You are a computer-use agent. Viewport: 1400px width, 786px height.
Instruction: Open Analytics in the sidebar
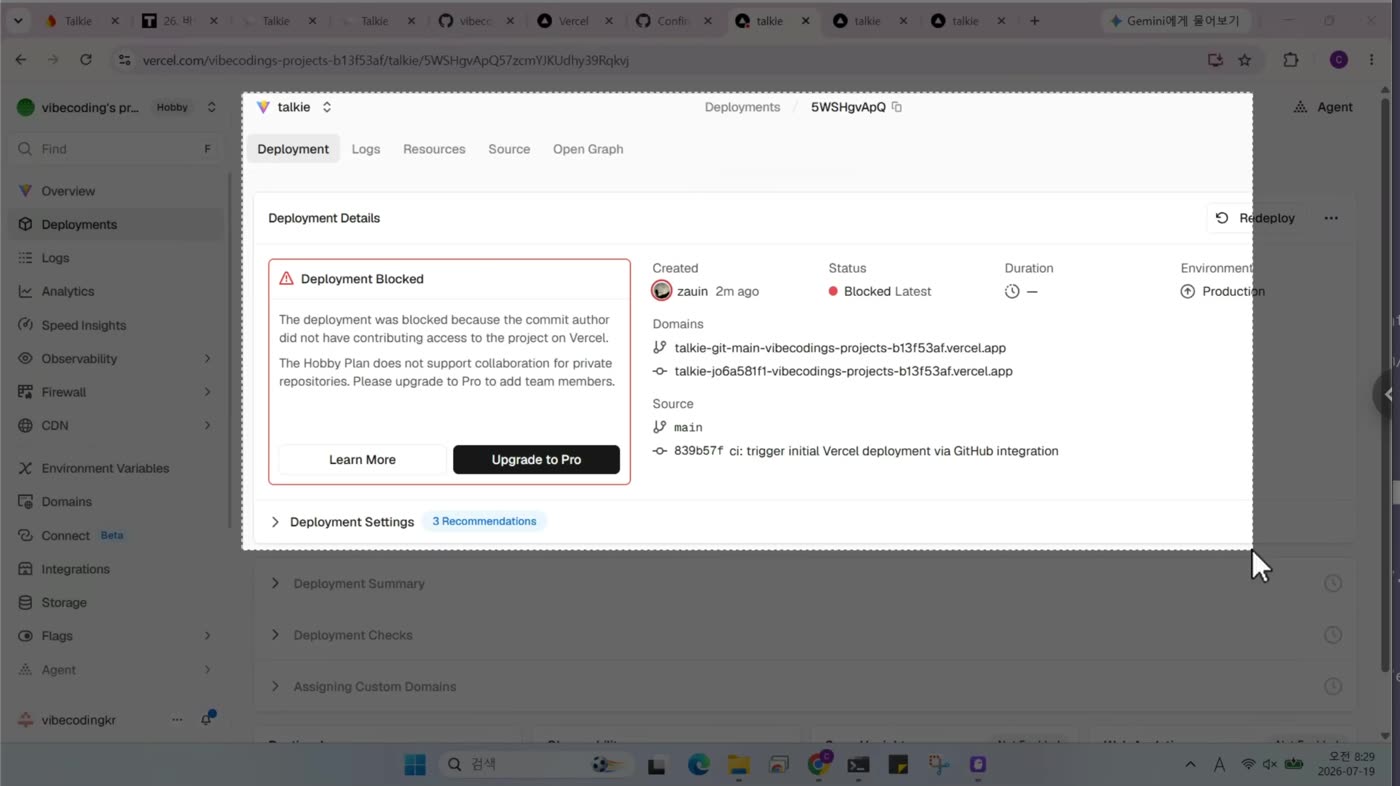(x=67, y=291)
